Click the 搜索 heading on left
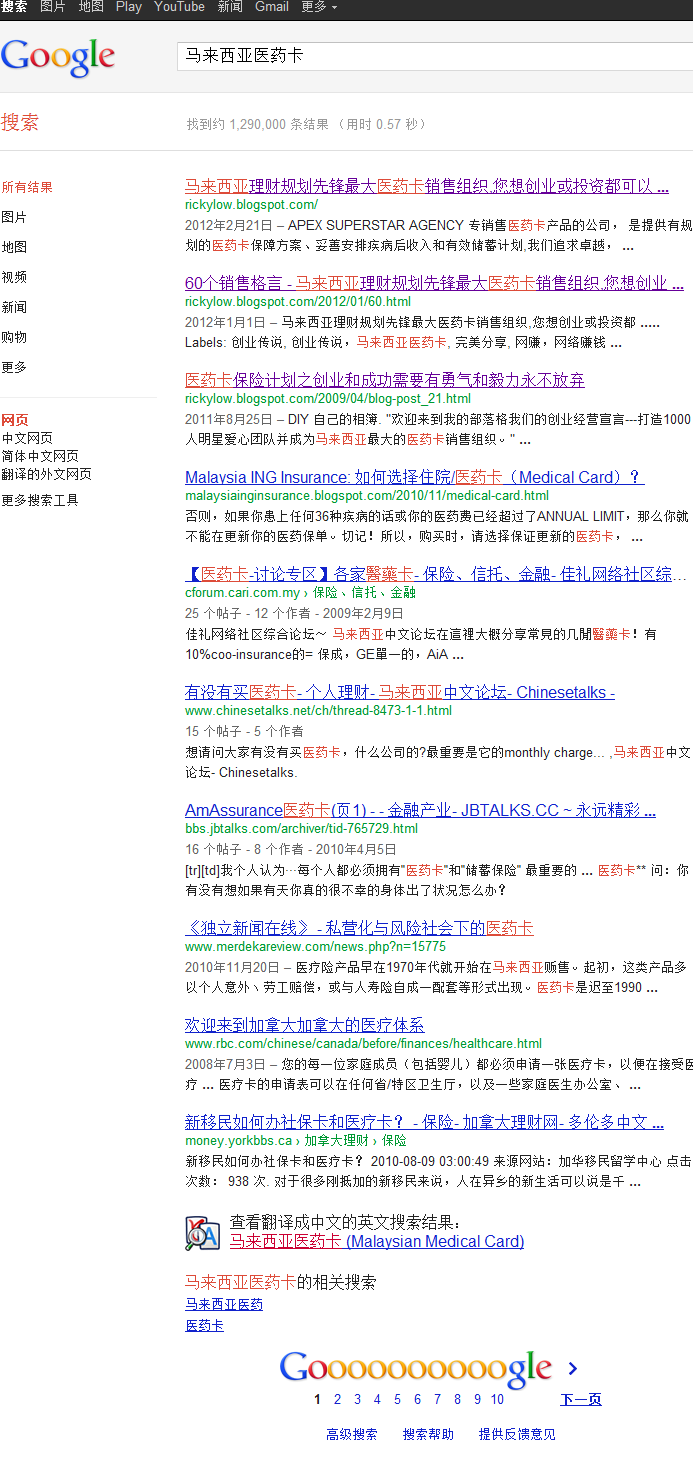Screen dimensions: 693x1457 pyautogui.click(x=20, y=122)
